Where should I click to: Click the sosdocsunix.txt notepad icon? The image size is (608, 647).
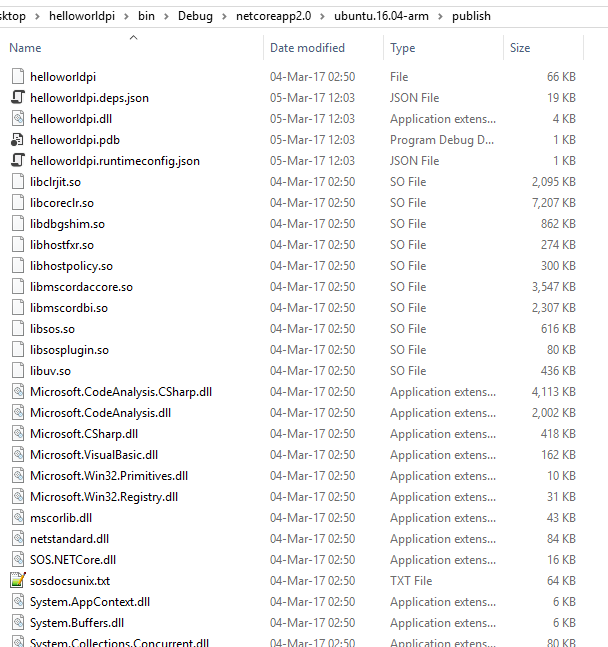tap(18, 581)
